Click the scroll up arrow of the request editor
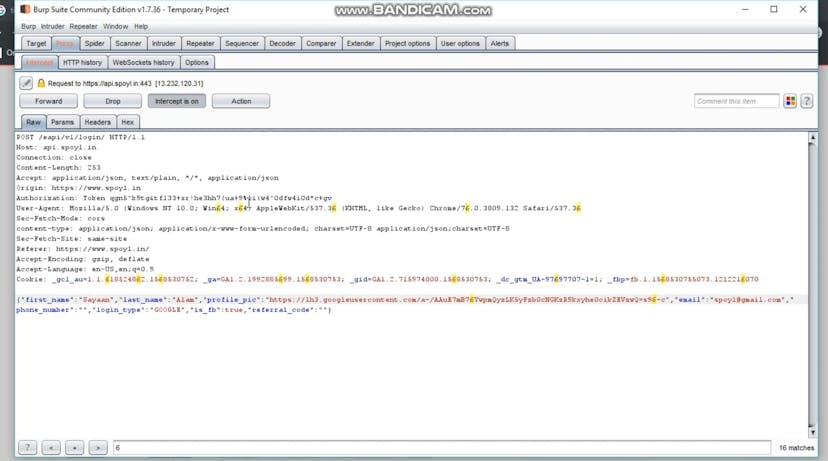This screenshot has width=828, height=461. pos(812,137)
